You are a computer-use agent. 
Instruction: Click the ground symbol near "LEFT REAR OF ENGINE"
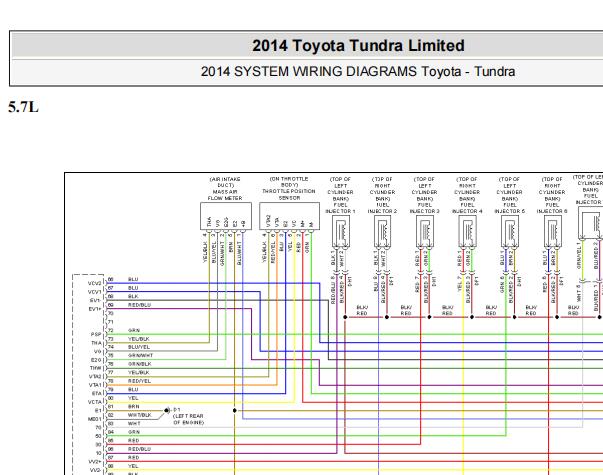167,410
